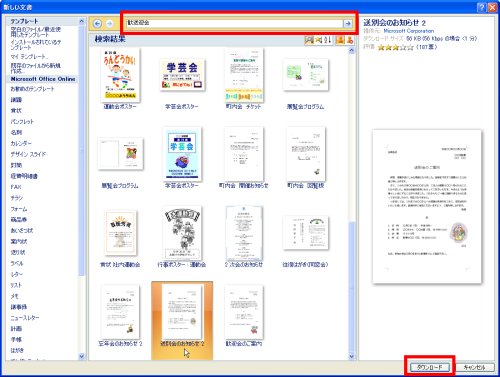Select レター in the category list
This screenshot has height=377, width=500.
17,274
